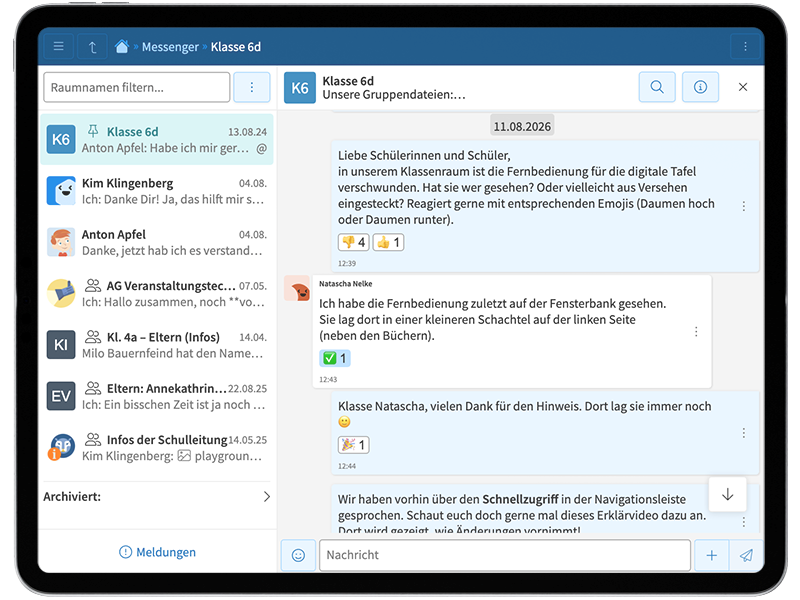
Task: Click the Natascha Nelke sender name
Action: pos(345,284)
